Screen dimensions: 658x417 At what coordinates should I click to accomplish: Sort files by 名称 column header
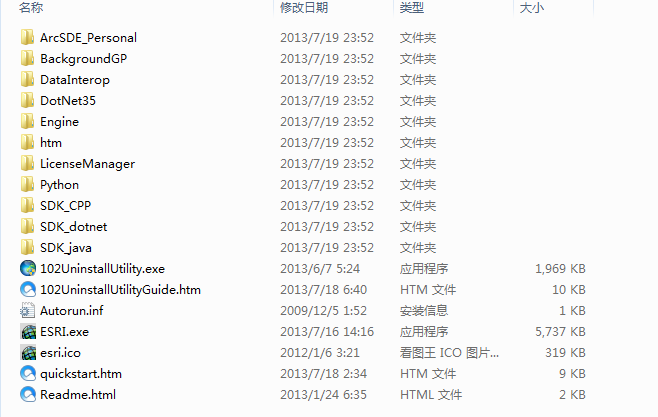[x=31, y=8]
